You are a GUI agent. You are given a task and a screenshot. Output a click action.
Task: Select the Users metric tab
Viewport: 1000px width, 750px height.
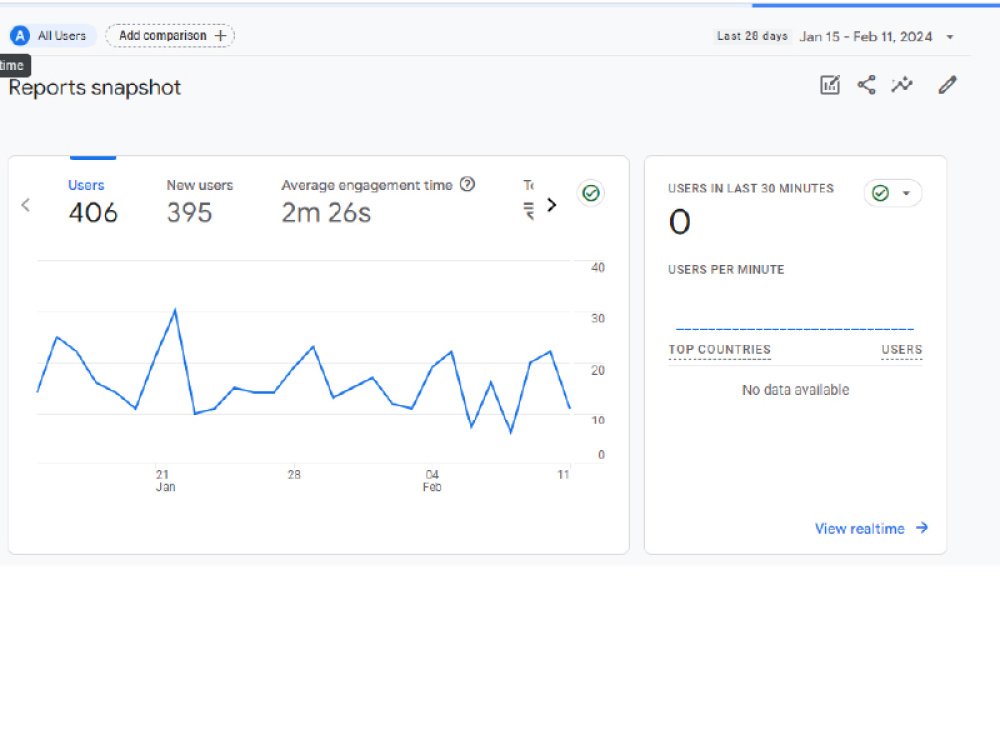92,202
